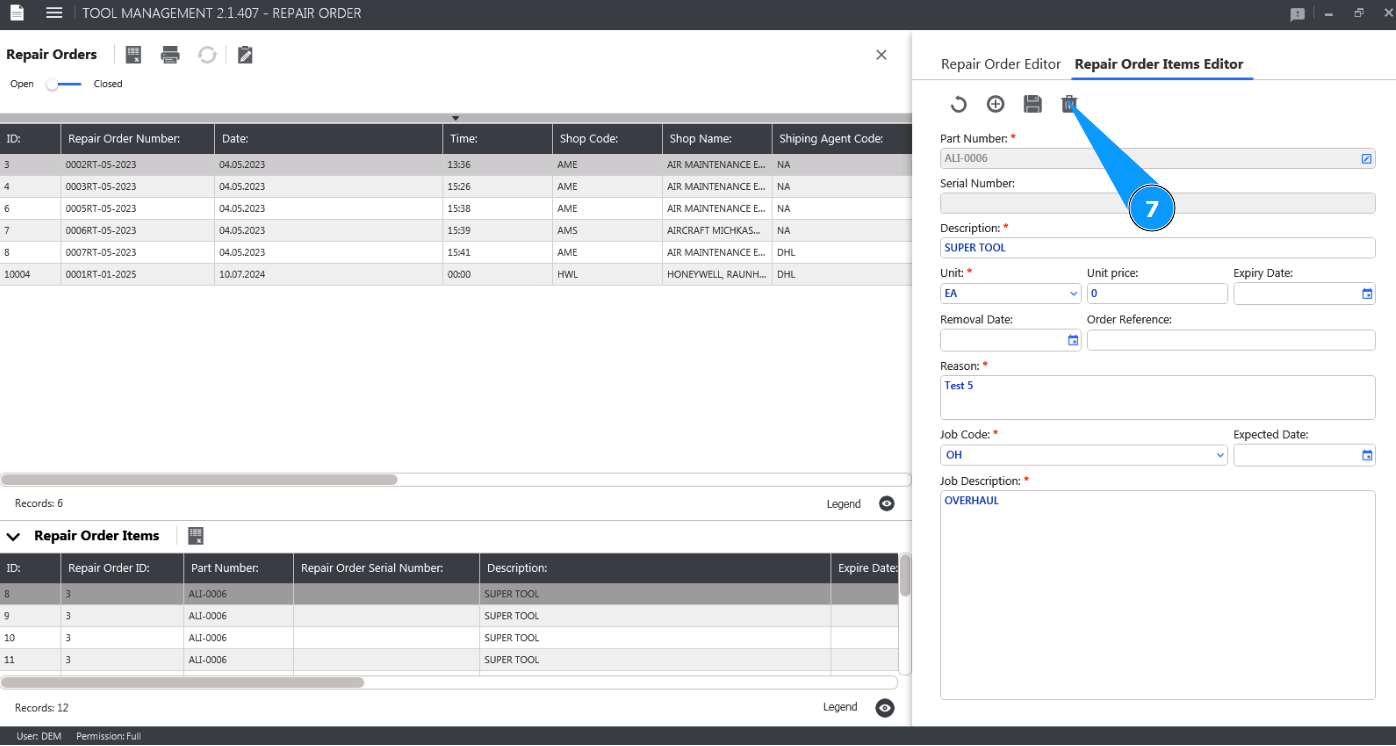Click the Job Description text area
1396x746 pixels.
pyautogui.click(x=1158, y=595)
